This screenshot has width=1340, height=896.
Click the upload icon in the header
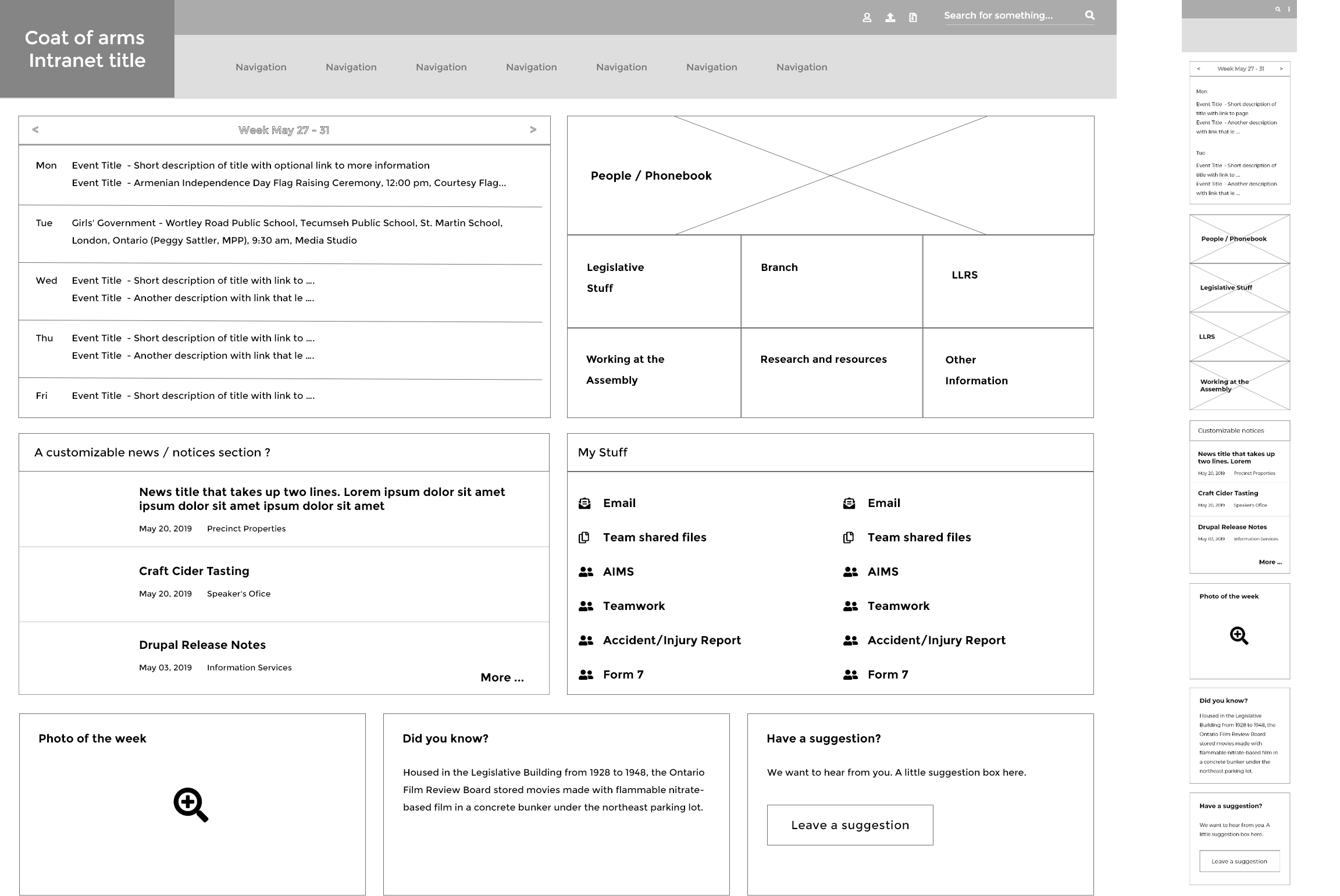tap(890, 17)
